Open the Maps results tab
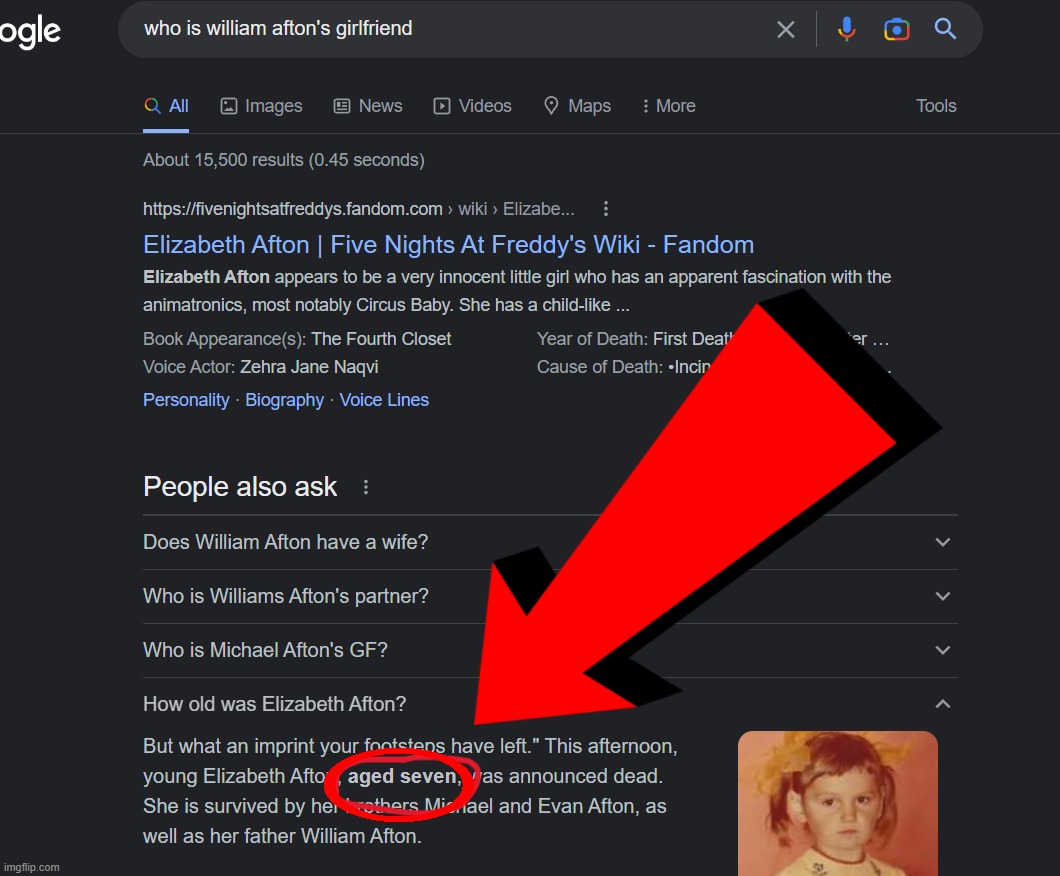This screenshot has height=876, width=1060. pyautogui.click(x=577, y=106)
